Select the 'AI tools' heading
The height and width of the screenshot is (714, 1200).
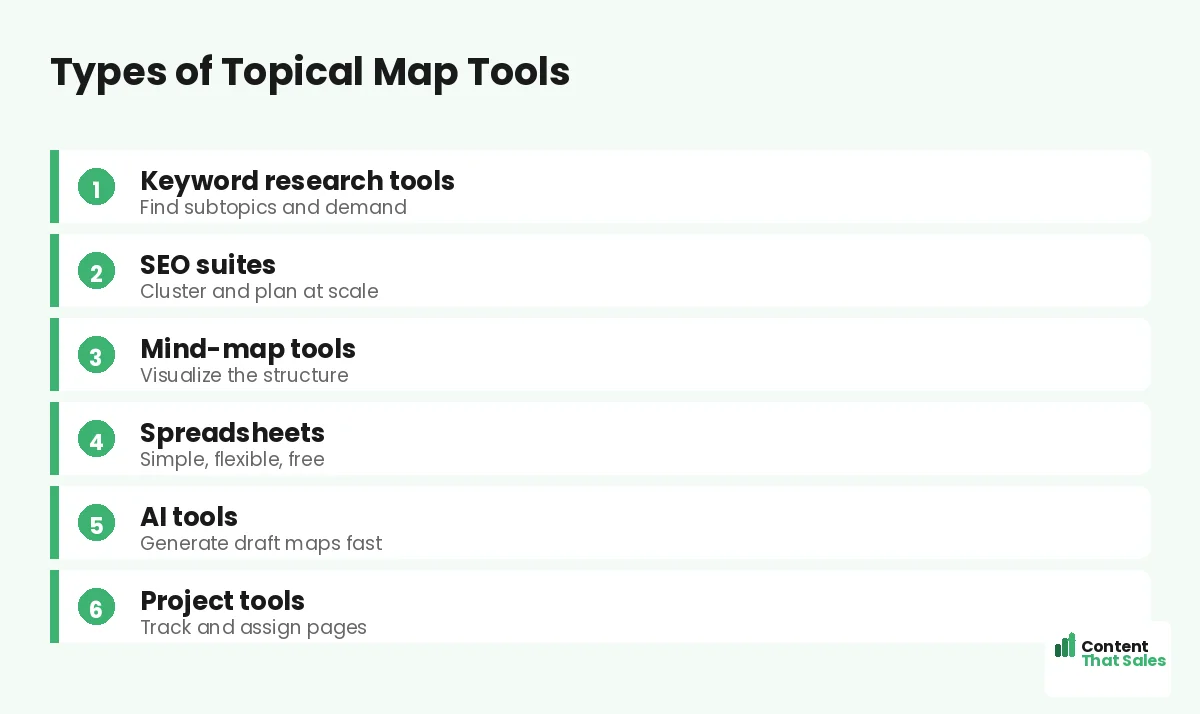tap(189, 517)
